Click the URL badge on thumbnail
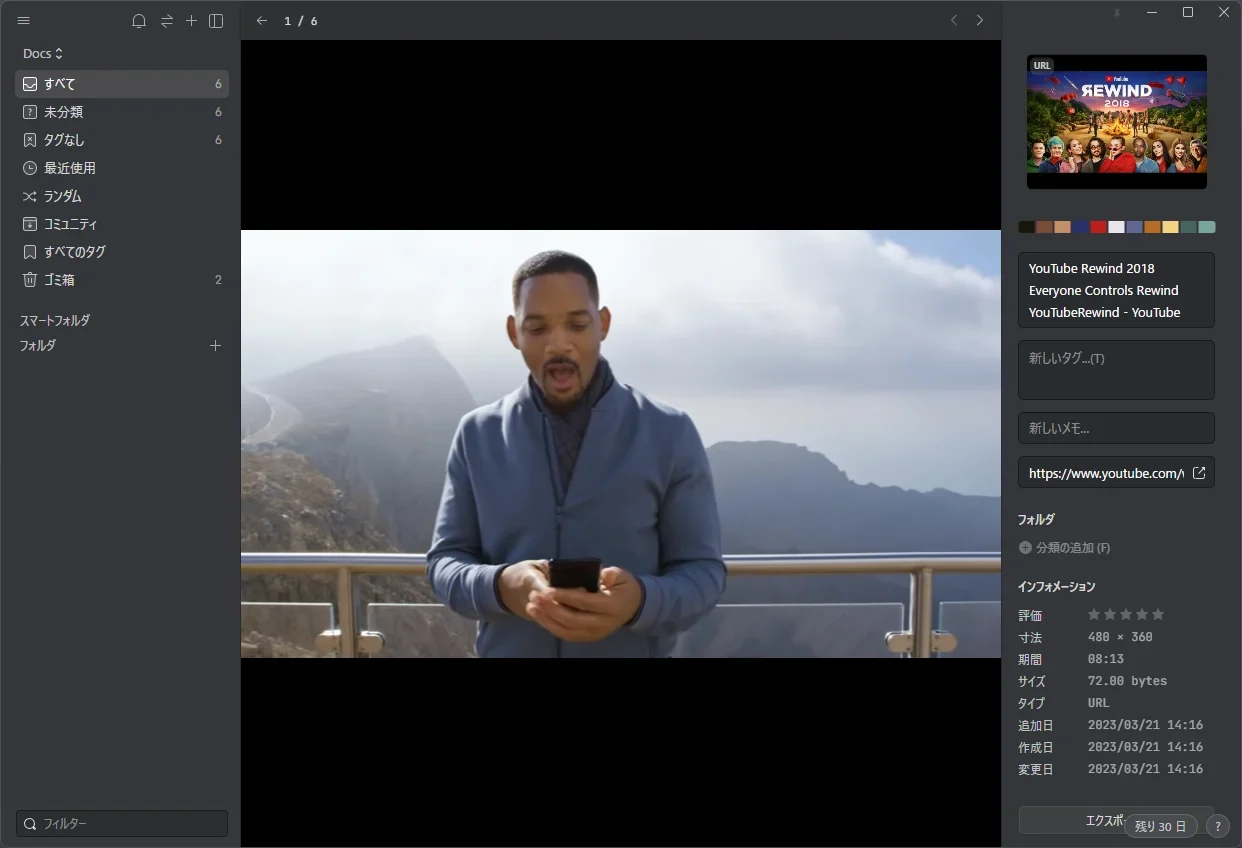 [x=1042, y=66]
